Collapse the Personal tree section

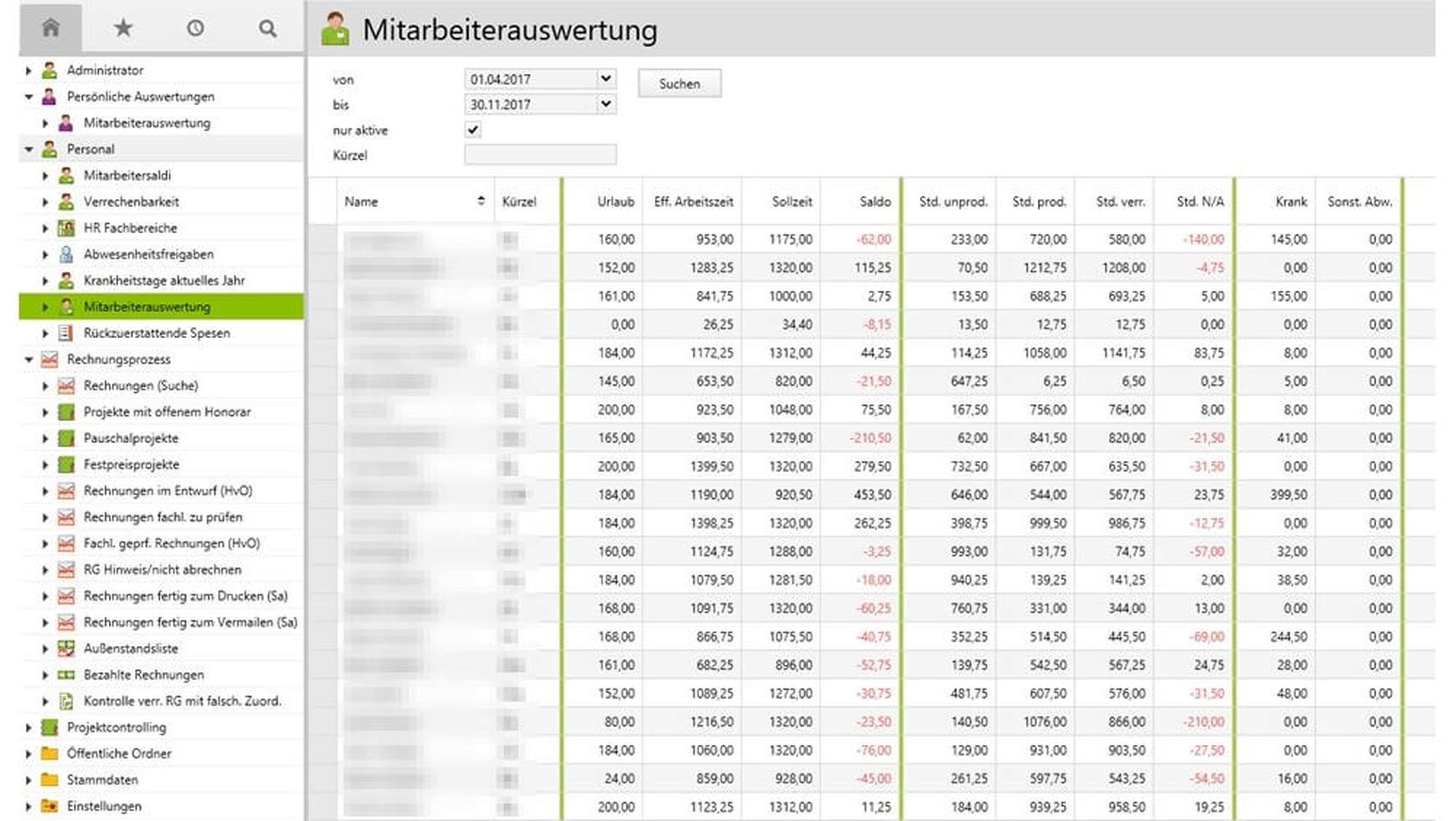[29, 149]
